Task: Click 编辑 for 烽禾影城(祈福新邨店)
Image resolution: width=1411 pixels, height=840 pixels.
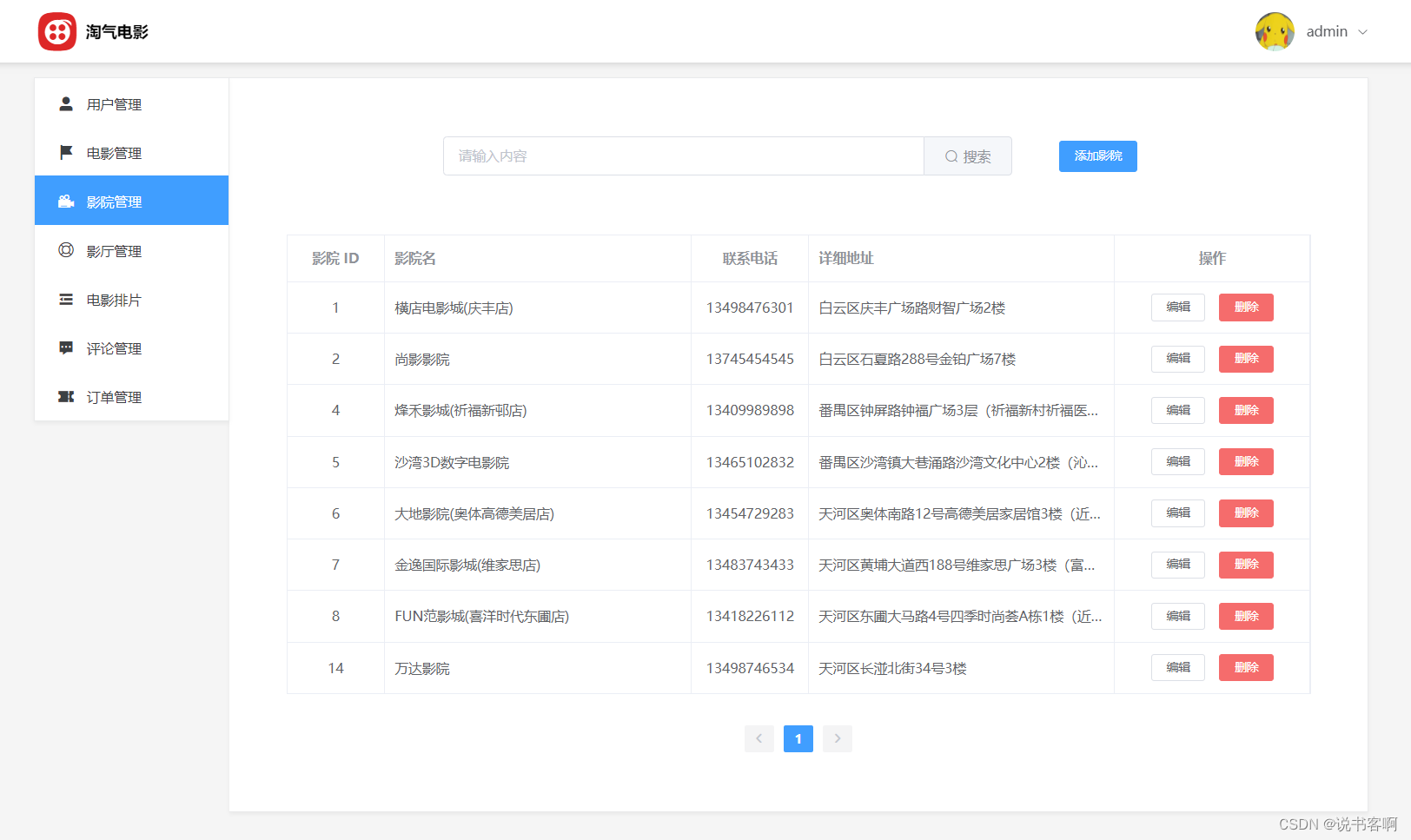Action: pyautogui.click(x=1178, y=410)
